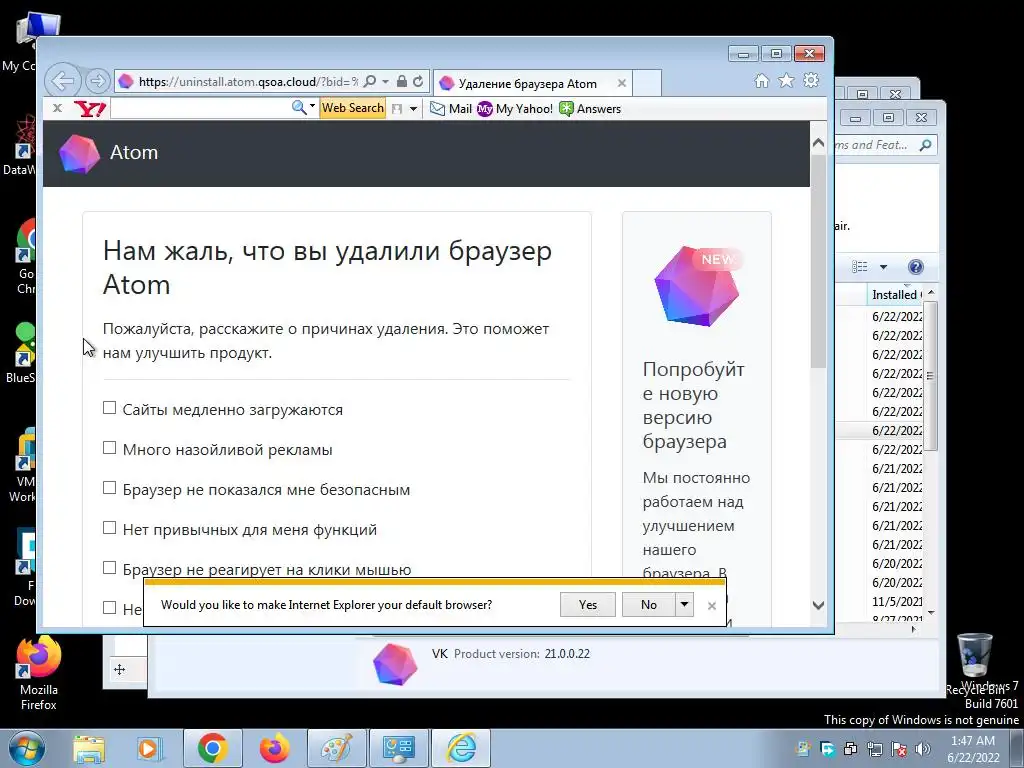Check 'Браузер не реагирует на клики мышью'
Viewport: 1024px width, 768px height.
click(x=110, y=568)
